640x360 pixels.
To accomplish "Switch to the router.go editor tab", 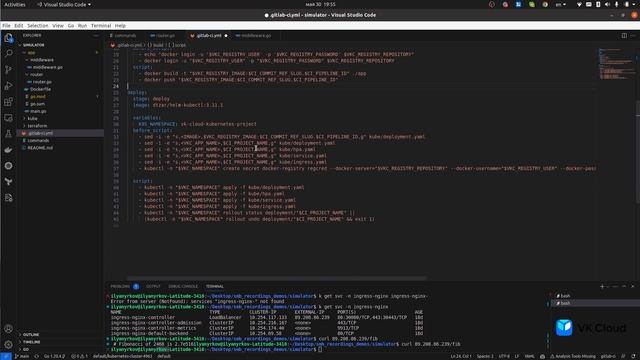I will click(164, 36).
